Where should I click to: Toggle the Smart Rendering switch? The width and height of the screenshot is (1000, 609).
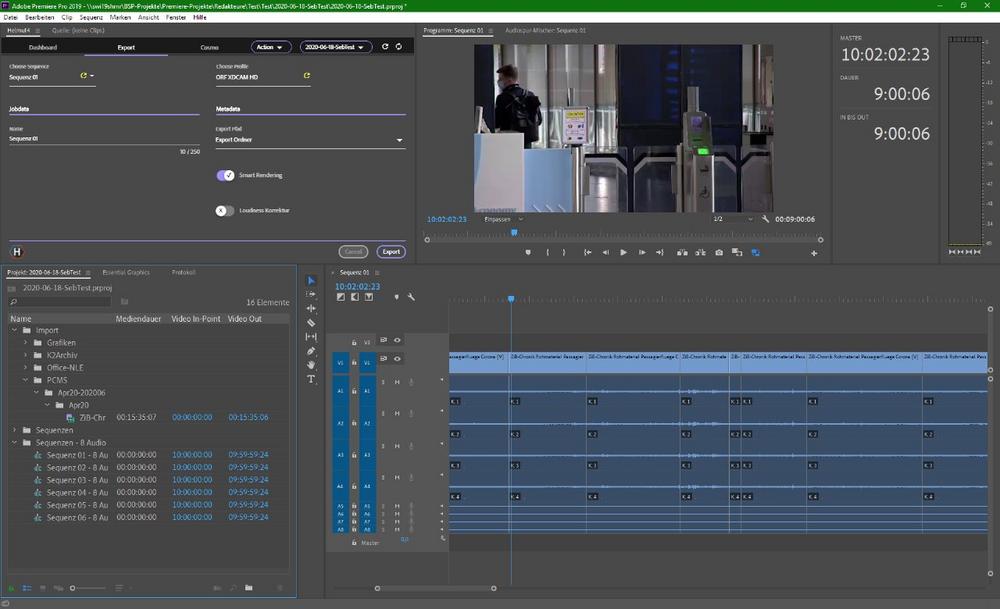point(225,175)
